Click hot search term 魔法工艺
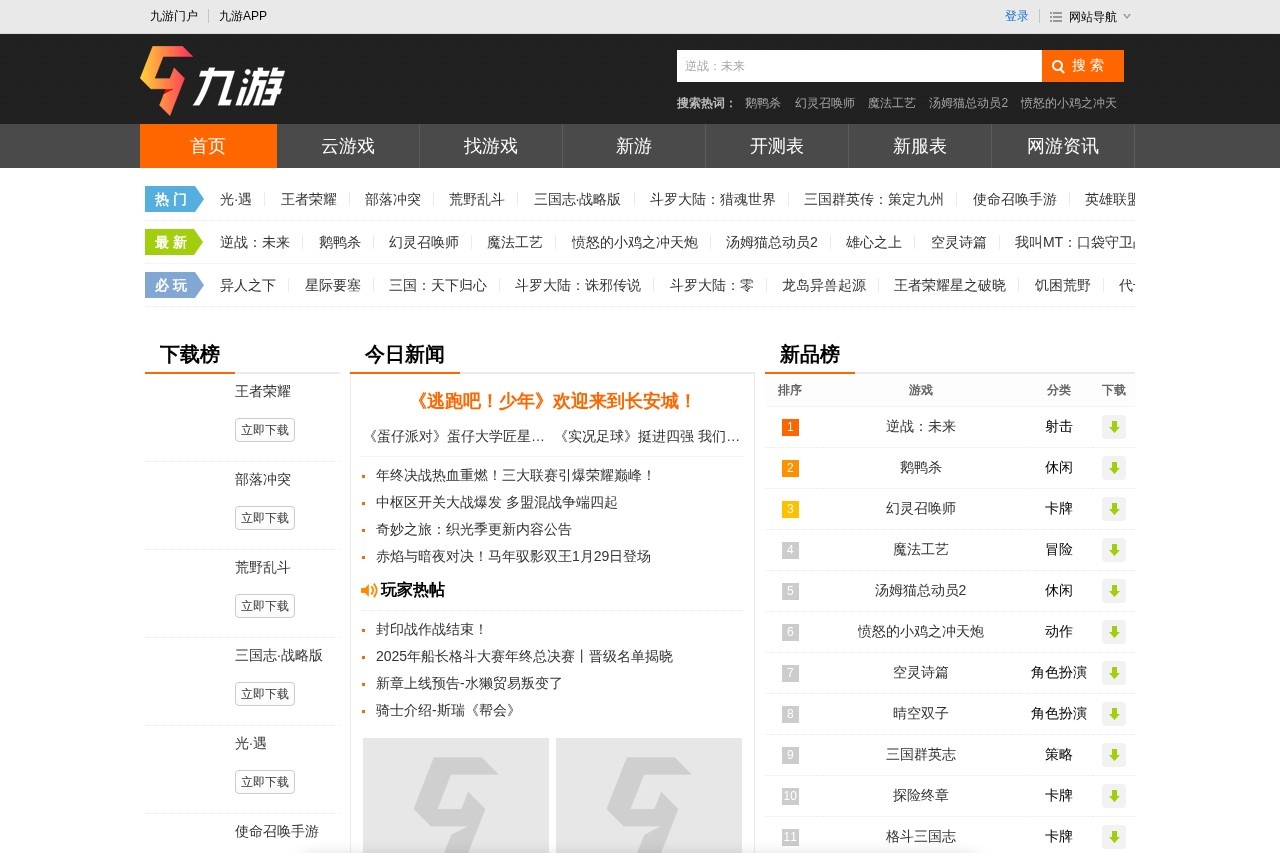Viewport: 1280px width, 853px height. pyautogui.click(x=892, y=103)
